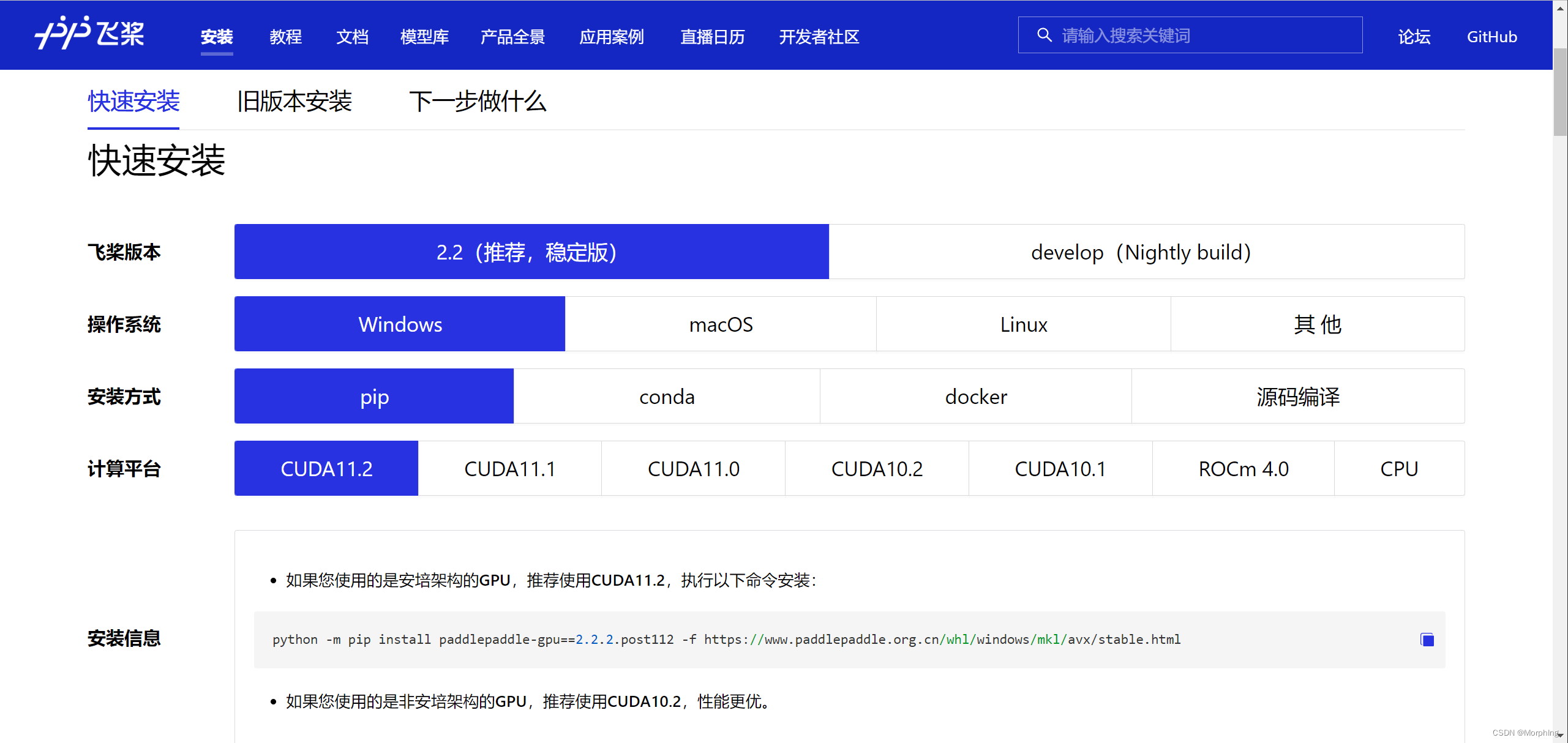
Task: Click the PaddlePaddle logo in header
Action: 89,34
